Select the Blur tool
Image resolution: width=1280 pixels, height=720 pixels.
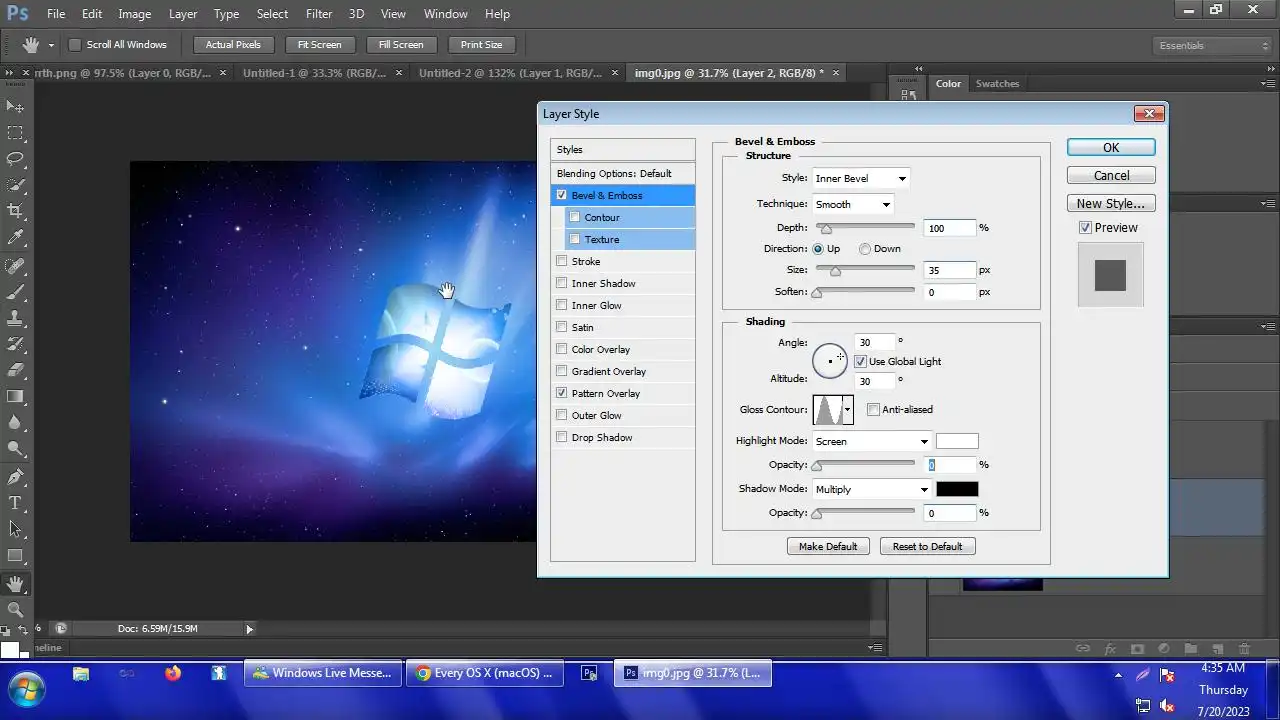pyautogui.click(x=15, y=422)
